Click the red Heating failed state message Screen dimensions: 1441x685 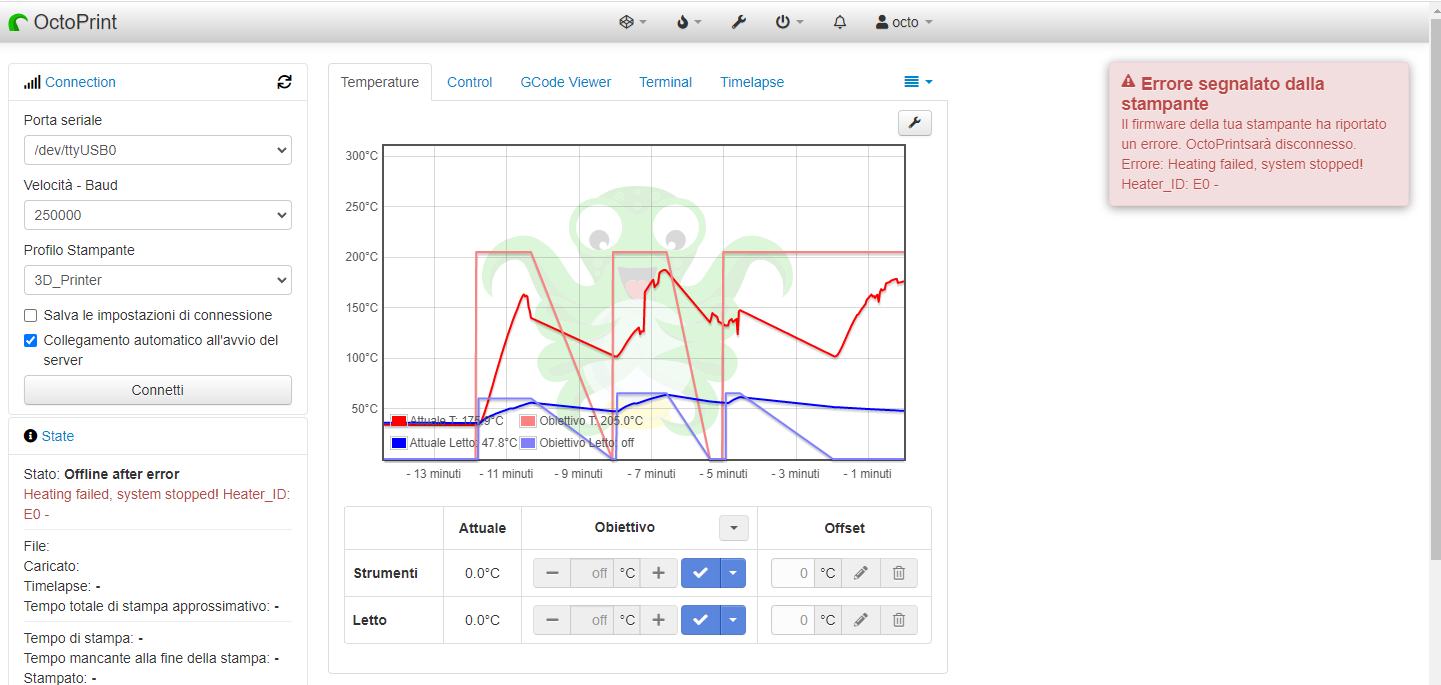pyautogui.click(x=157, y=504)
